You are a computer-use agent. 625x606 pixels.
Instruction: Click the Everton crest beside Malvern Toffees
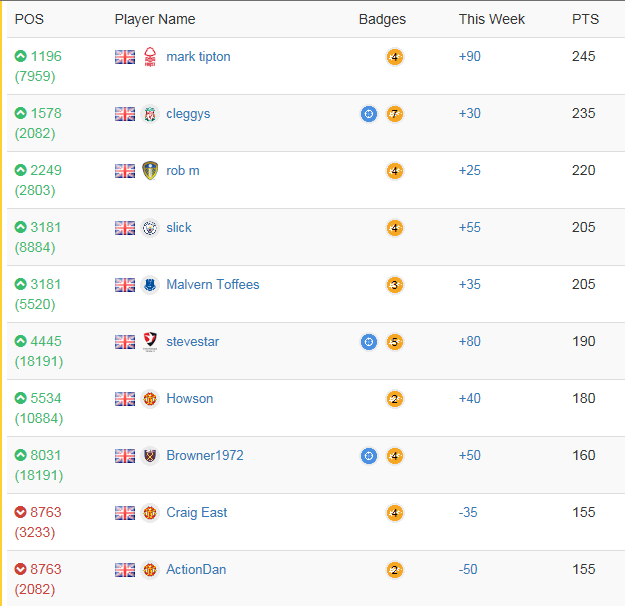pyautogui.click(x=150, y=285)
